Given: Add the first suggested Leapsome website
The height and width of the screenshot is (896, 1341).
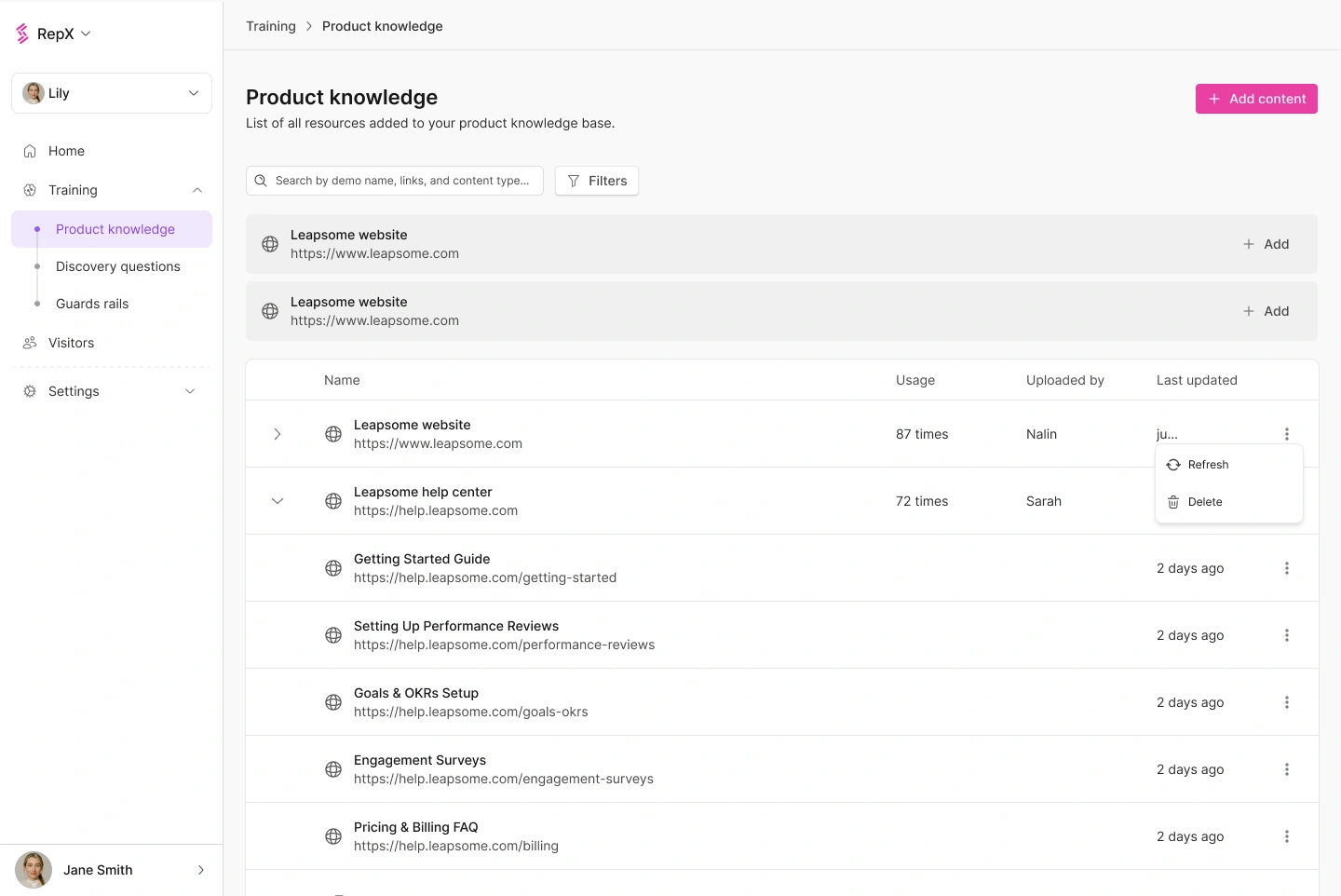Looking at the screenshot, I should click(x=1266, y=244).
